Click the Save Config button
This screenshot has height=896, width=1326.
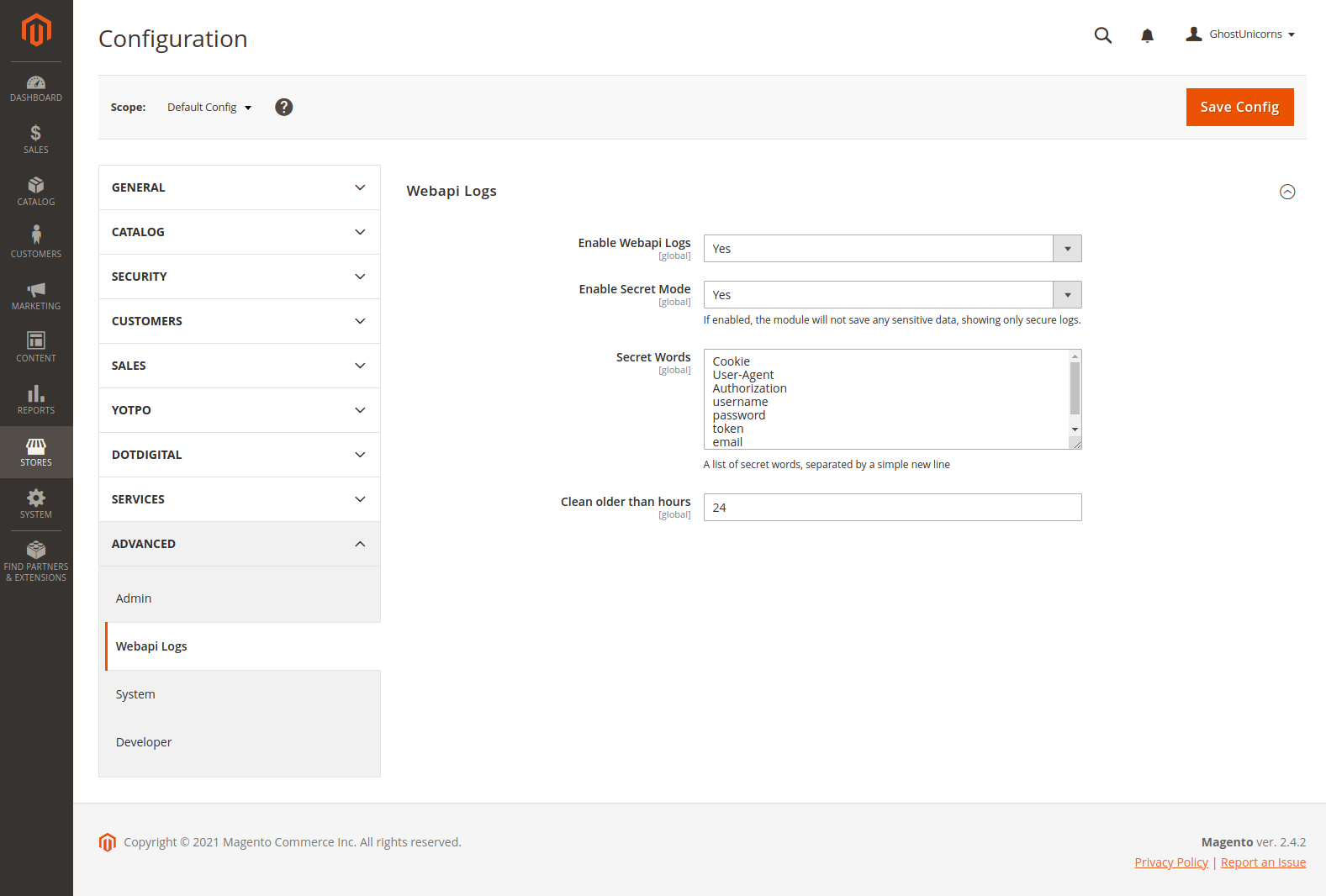tap(1239, 108)
